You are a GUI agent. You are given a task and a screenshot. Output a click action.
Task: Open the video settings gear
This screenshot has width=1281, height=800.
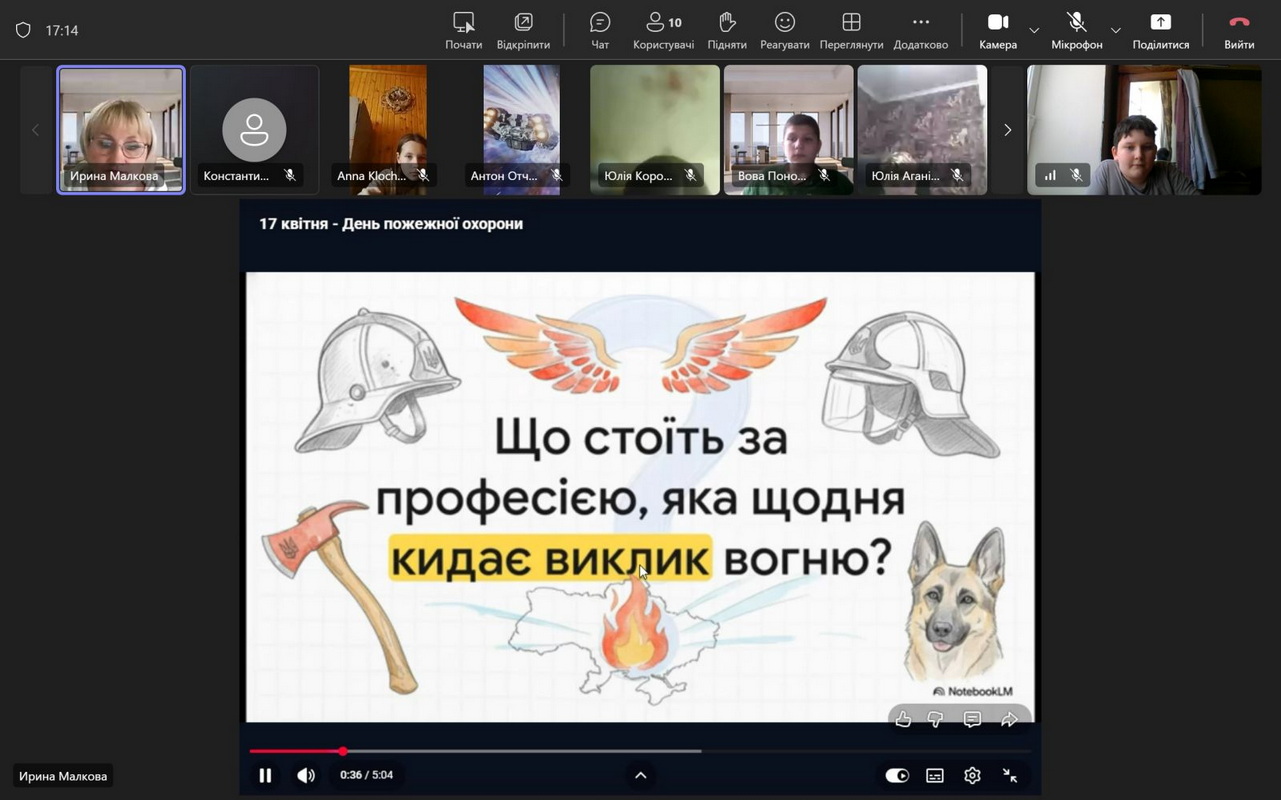972,775
